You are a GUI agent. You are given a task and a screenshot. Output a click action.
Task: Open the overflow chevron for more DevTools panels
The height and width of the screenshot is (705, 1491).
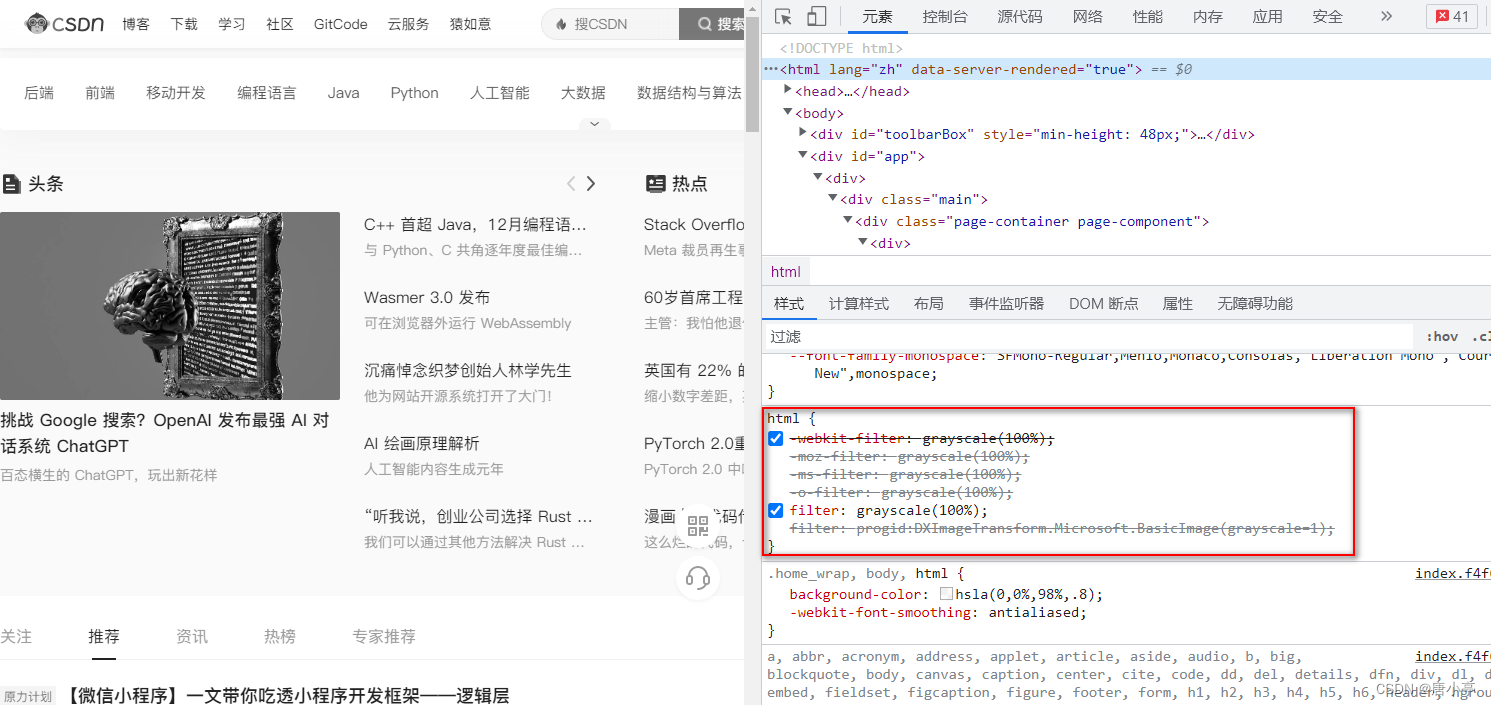[x=1385, y=16]
